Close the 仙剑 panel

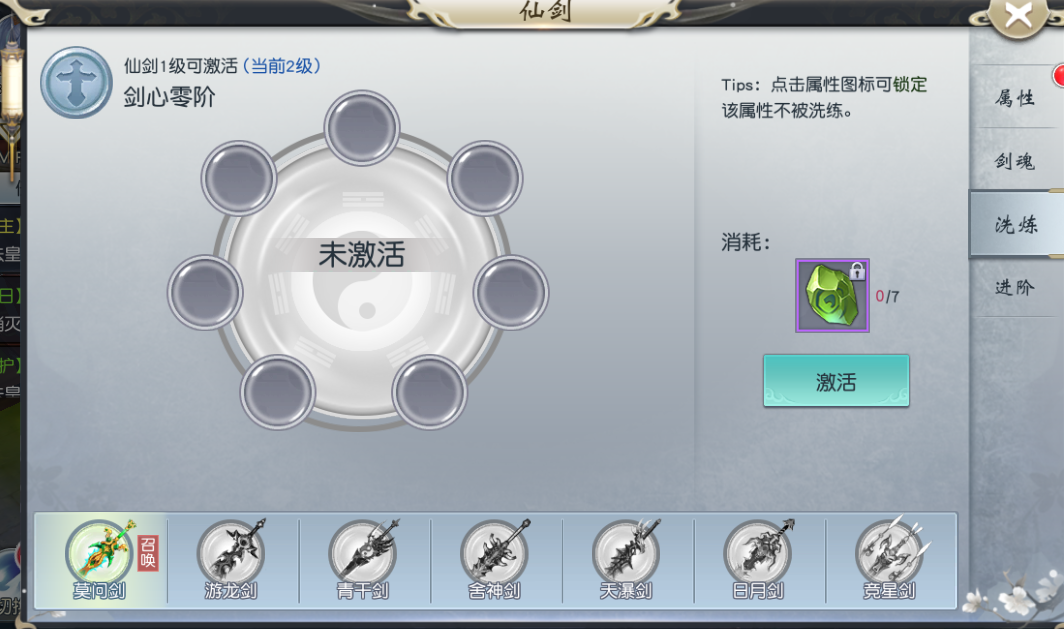click(1019, 15)
